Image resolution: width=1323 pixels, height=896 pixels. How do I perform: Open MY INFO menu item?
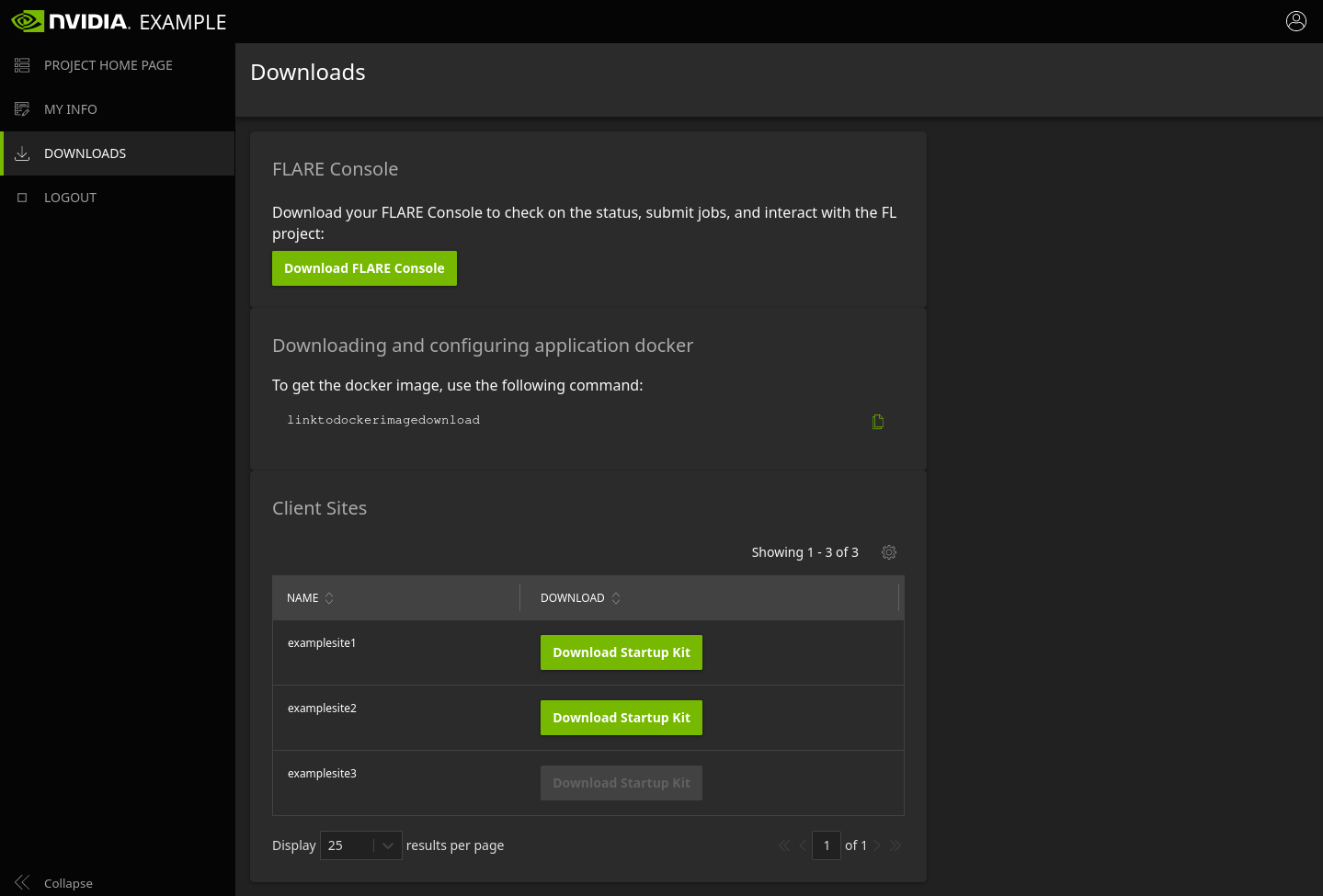point(118,109)
